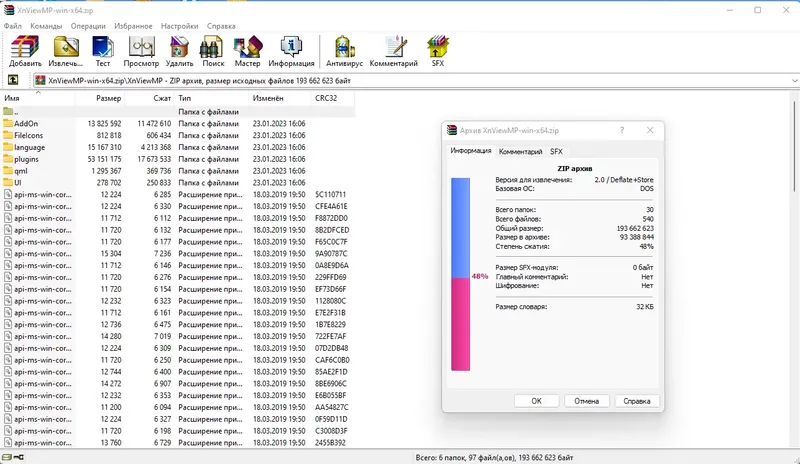Open the Избранное menu
The image size is (800, 464).
click(x=133, y=26)
